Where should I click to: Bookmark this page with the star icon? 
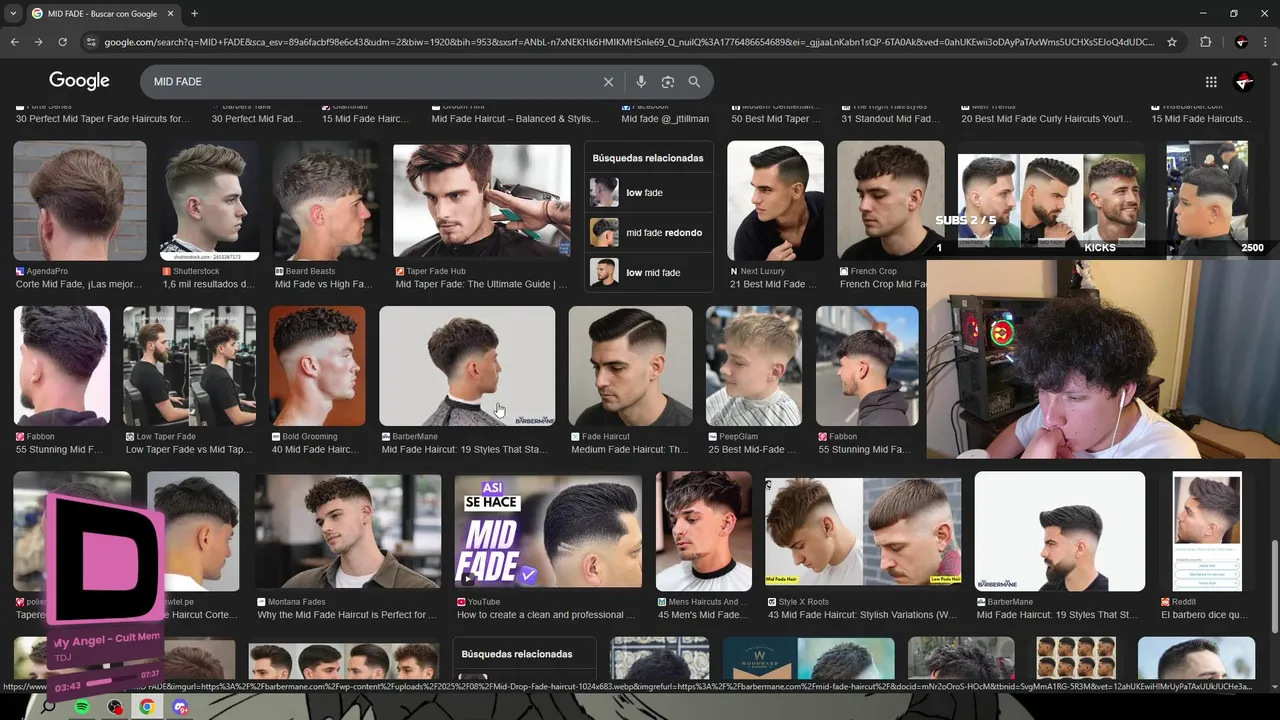coord(1172,42)
